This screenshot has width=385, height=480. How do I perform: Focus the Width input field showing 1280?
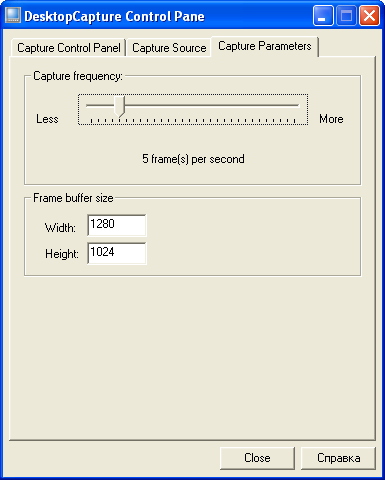click(117, 225)
